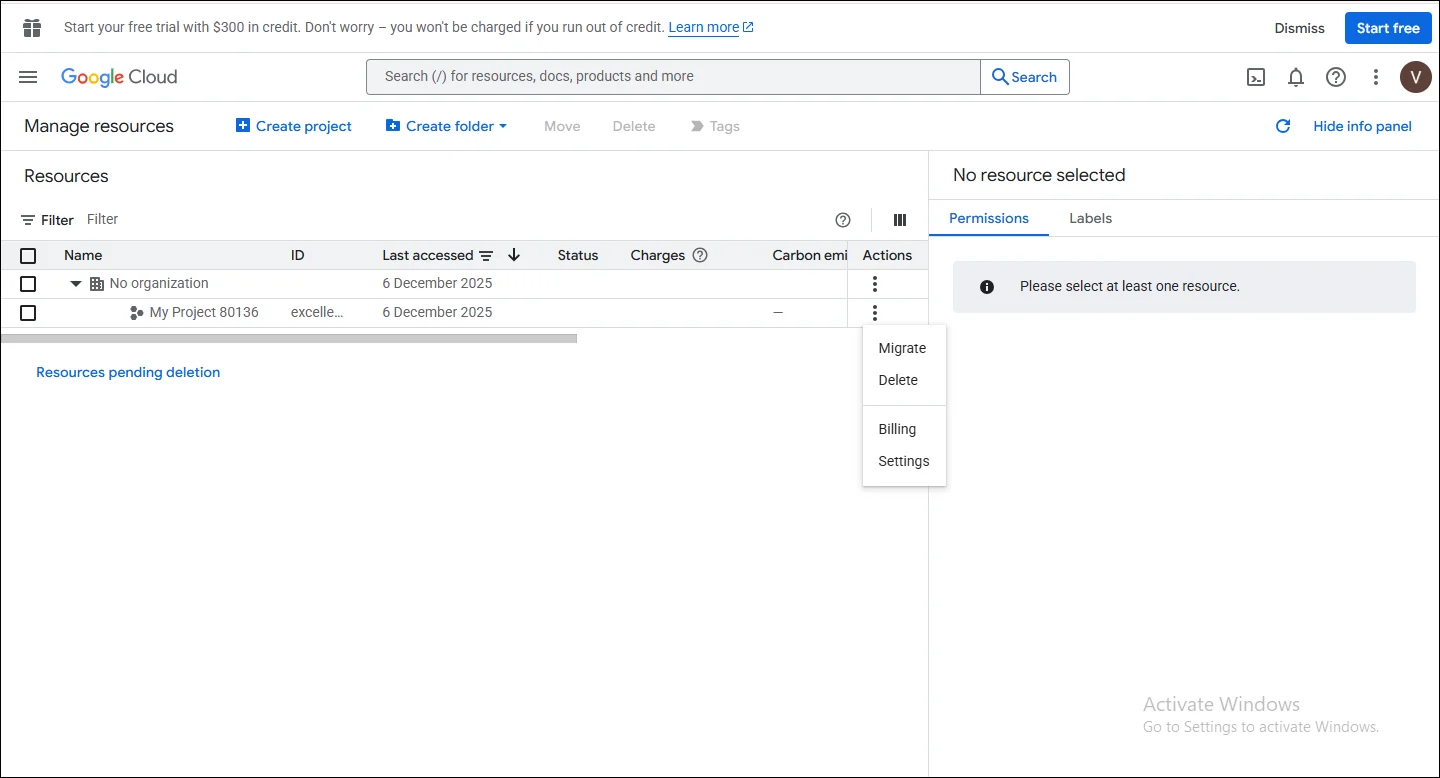Open the Learn more link
This screenshot has width=1440, height=778.
pos(711,27)
